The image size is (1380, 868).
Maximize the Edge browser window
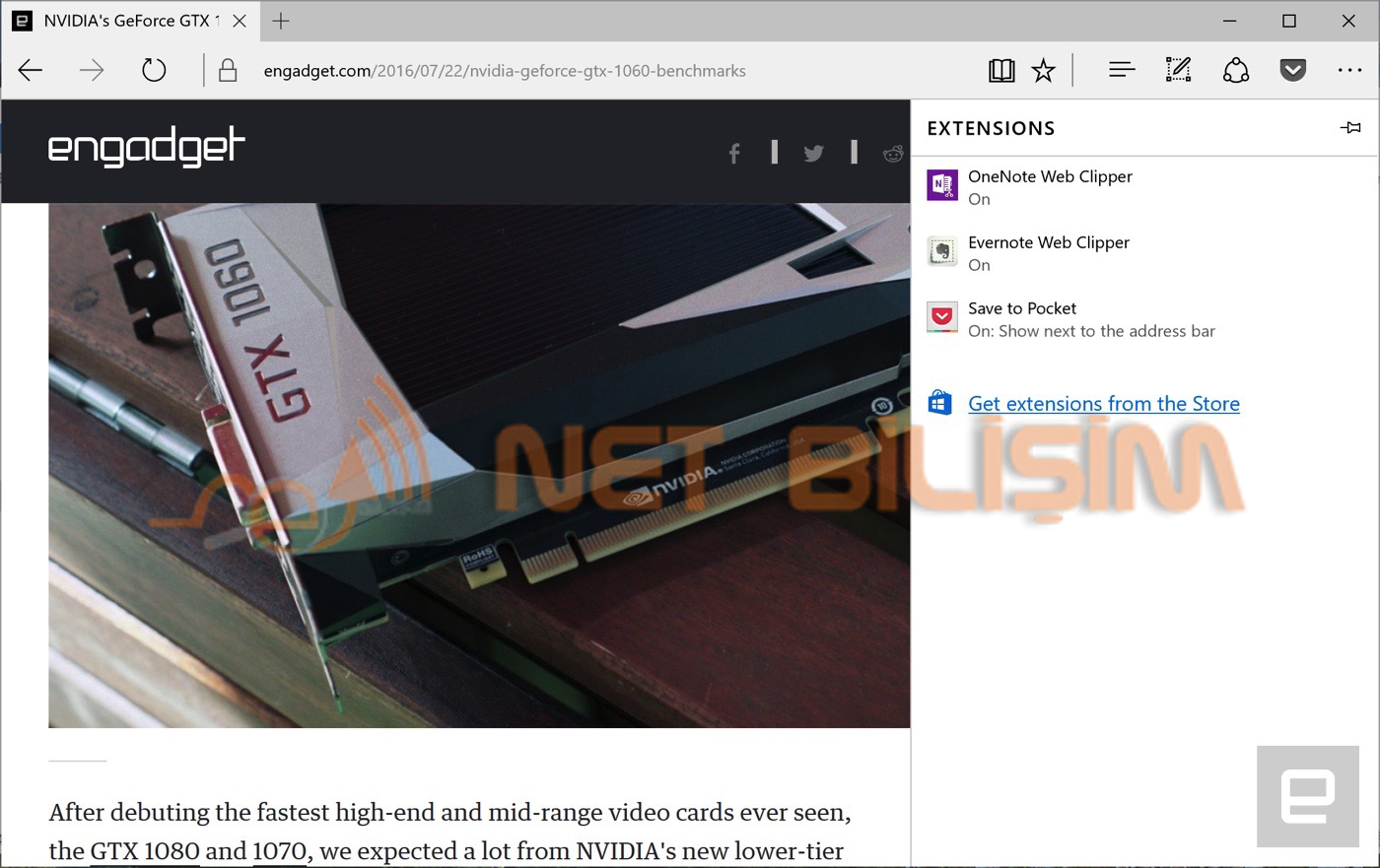pos(1289,21)
